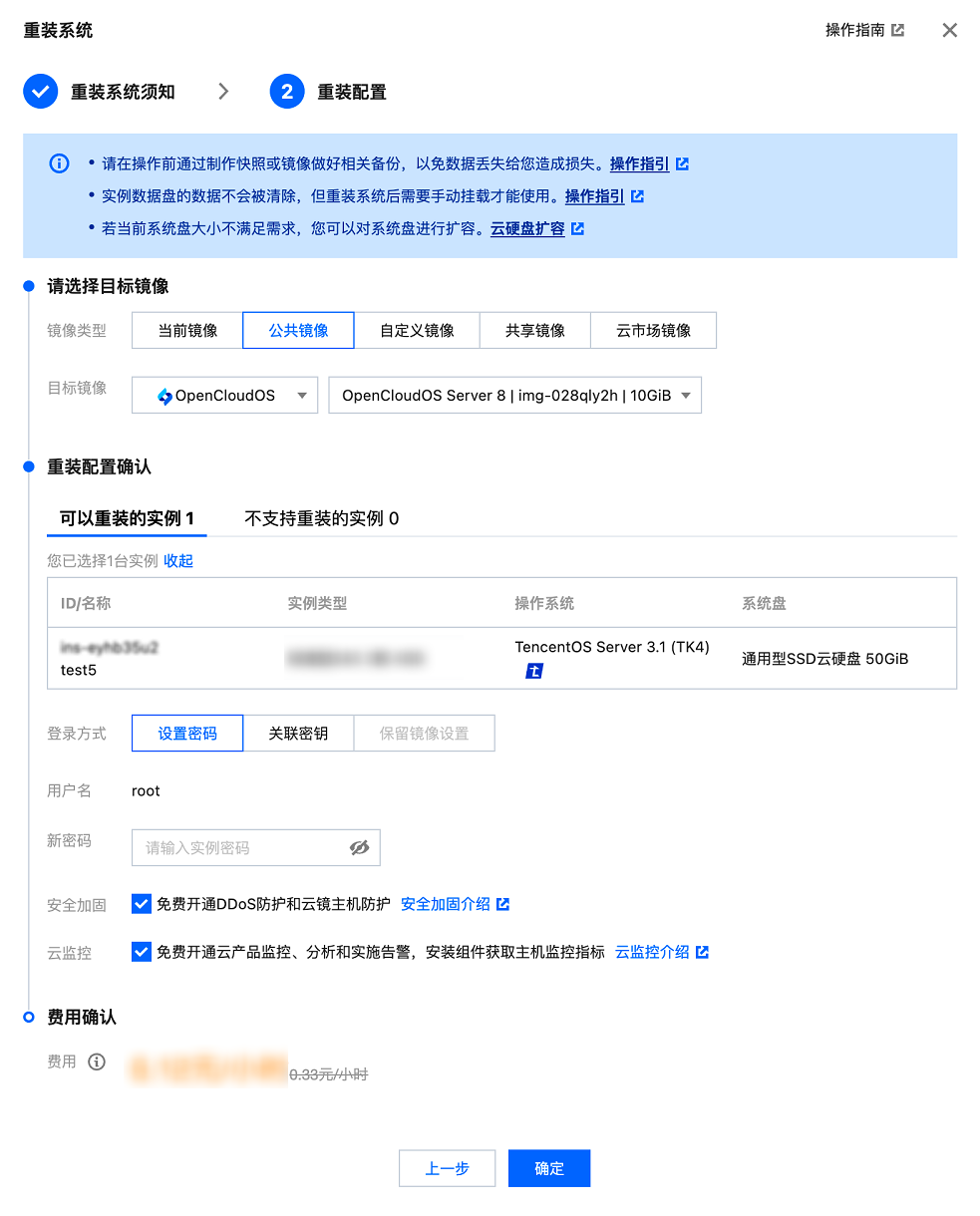Close the 重装系统 dialog
Screen dimensions: 980x1216
pos(949,30)
